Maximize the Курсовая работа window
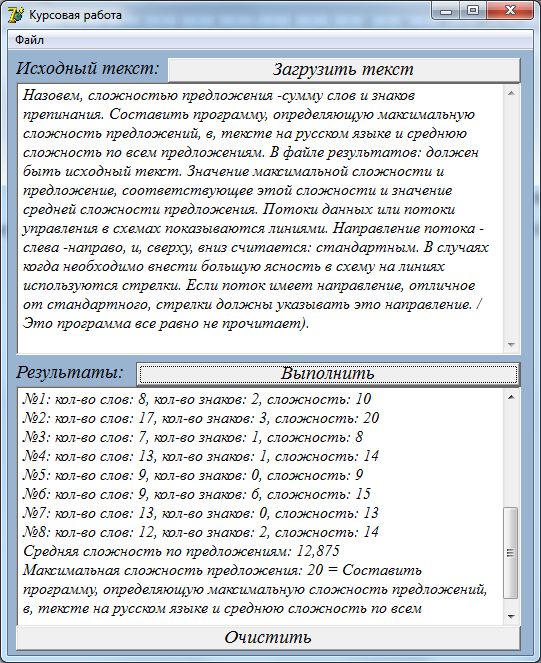Image resolution: width=541 pixels, height=663 pixels. (472, 10)
